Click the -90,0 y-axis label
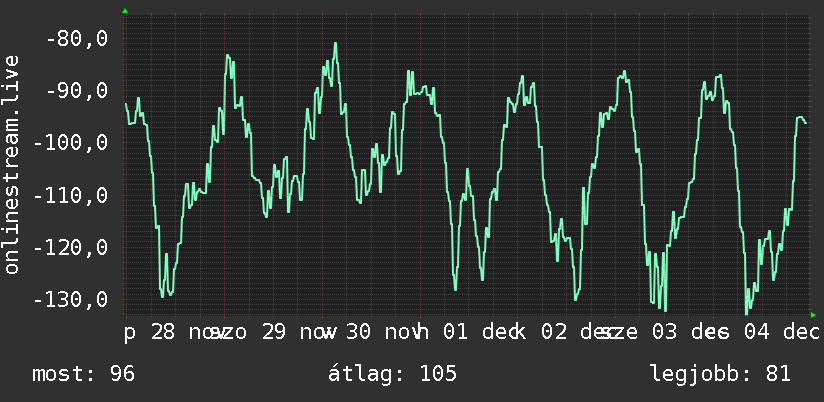Viewport: 824px width, 402px height. [x=77, y=90]
